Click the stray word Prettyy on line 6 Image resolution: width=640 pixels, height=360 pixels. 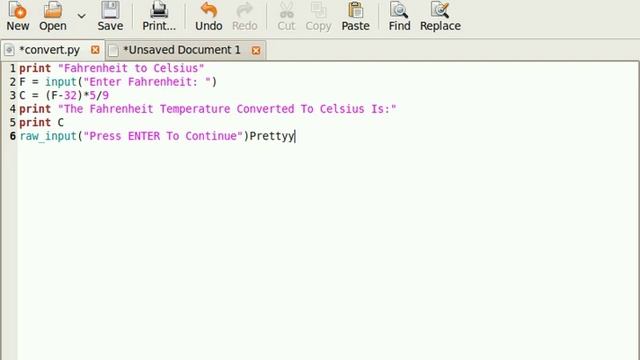[271, 136]
